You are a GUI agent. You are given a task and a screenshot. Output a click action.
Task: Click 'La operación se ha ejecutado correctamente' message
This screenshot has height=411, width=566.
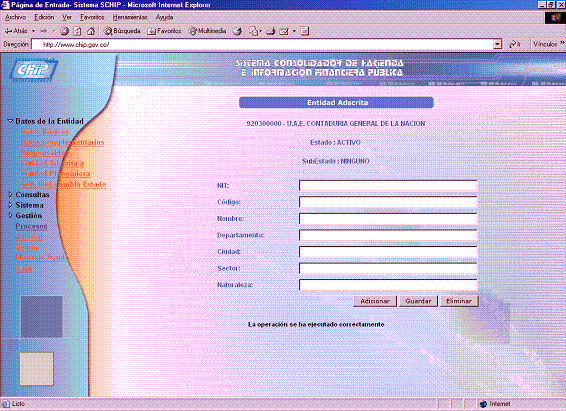point(316,324)
